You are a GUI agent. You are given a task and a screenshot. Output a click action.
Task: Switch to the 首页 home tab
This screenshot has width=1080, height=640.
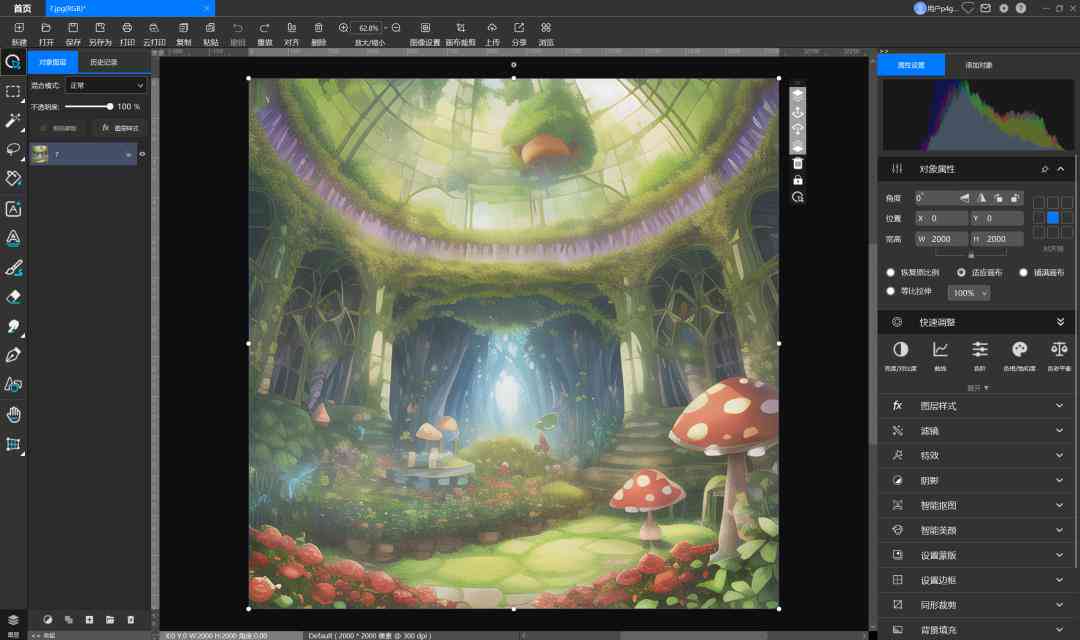(x=23, y=8)
